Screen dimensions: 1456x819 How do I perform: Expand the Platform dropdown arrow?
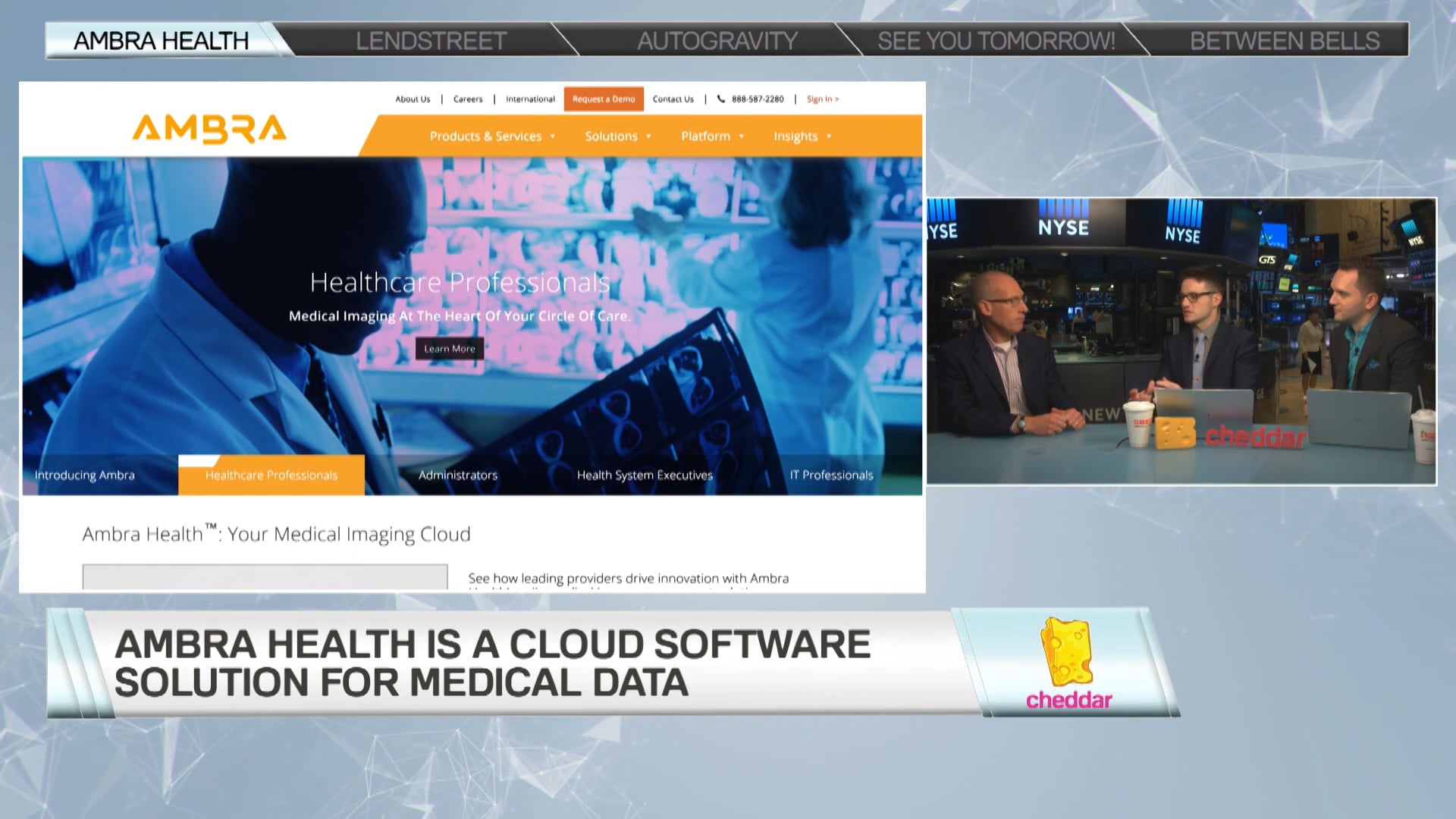(742, 136)
